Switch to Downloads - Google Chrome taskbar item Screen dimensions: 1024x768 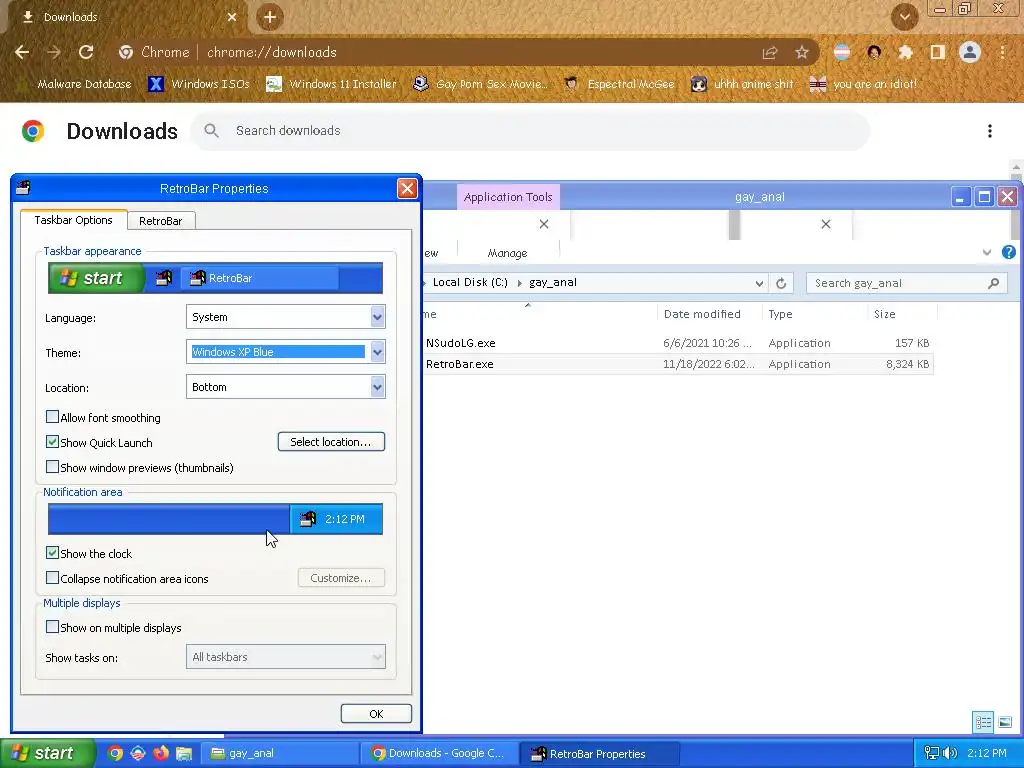(440, 753)
